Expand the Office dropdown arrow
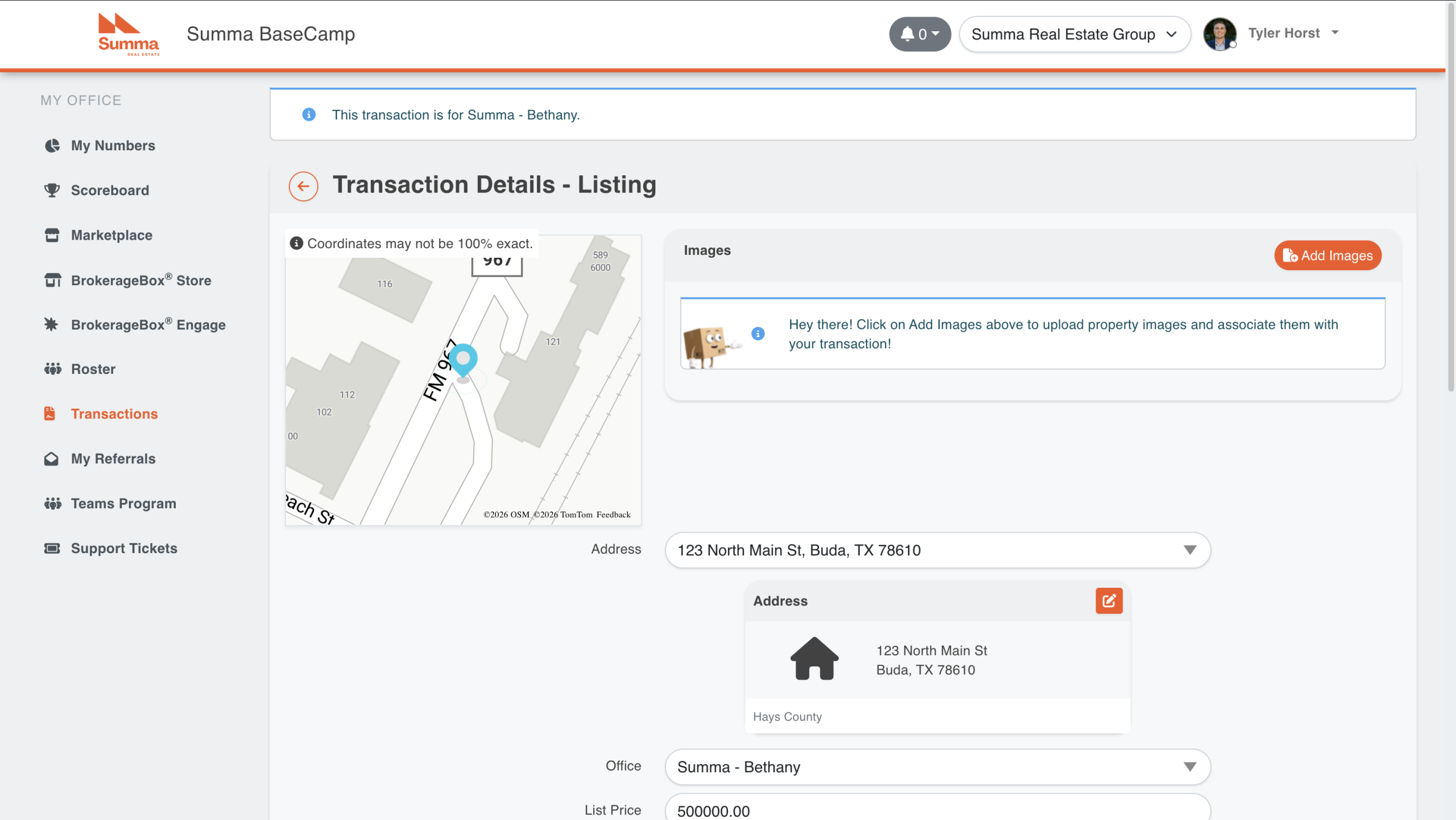Viewport: 1456px width, 820px height. (x=1190, y=767)
